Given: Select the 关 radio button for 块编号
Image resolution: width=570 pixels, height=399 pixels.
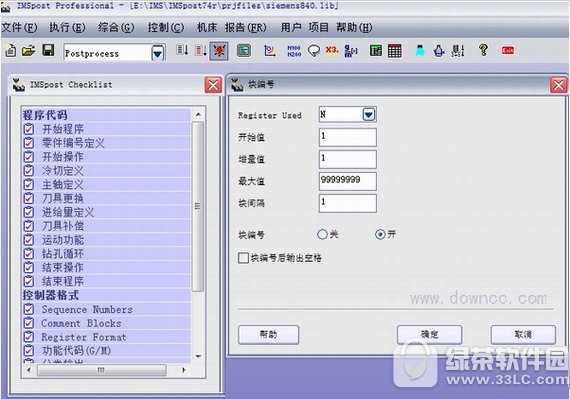Looking at the screenshot, I should [322, 234].
